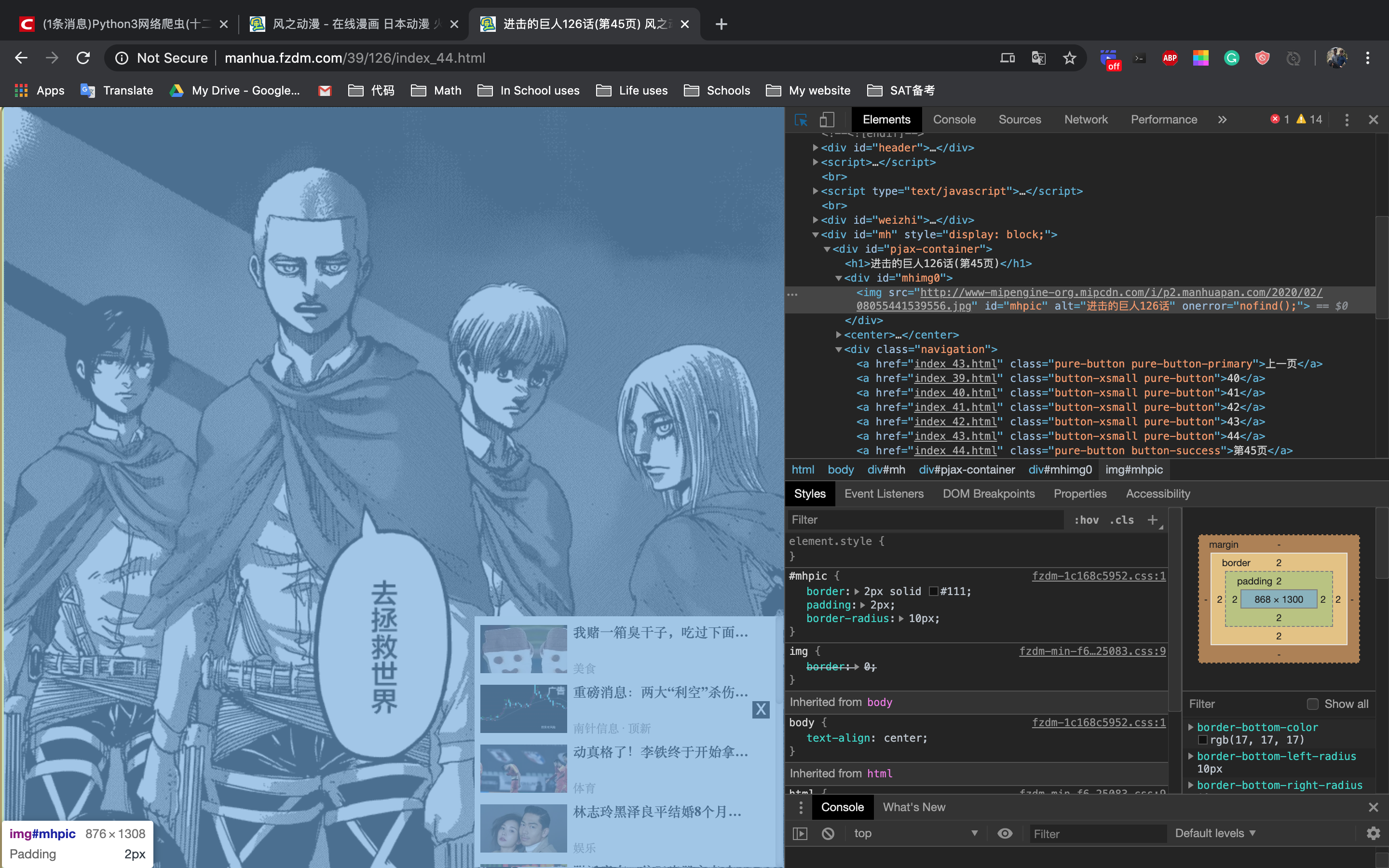Click the #111 border color swatch
This screenshot has height=868, width=1389.
coord(933,591)
